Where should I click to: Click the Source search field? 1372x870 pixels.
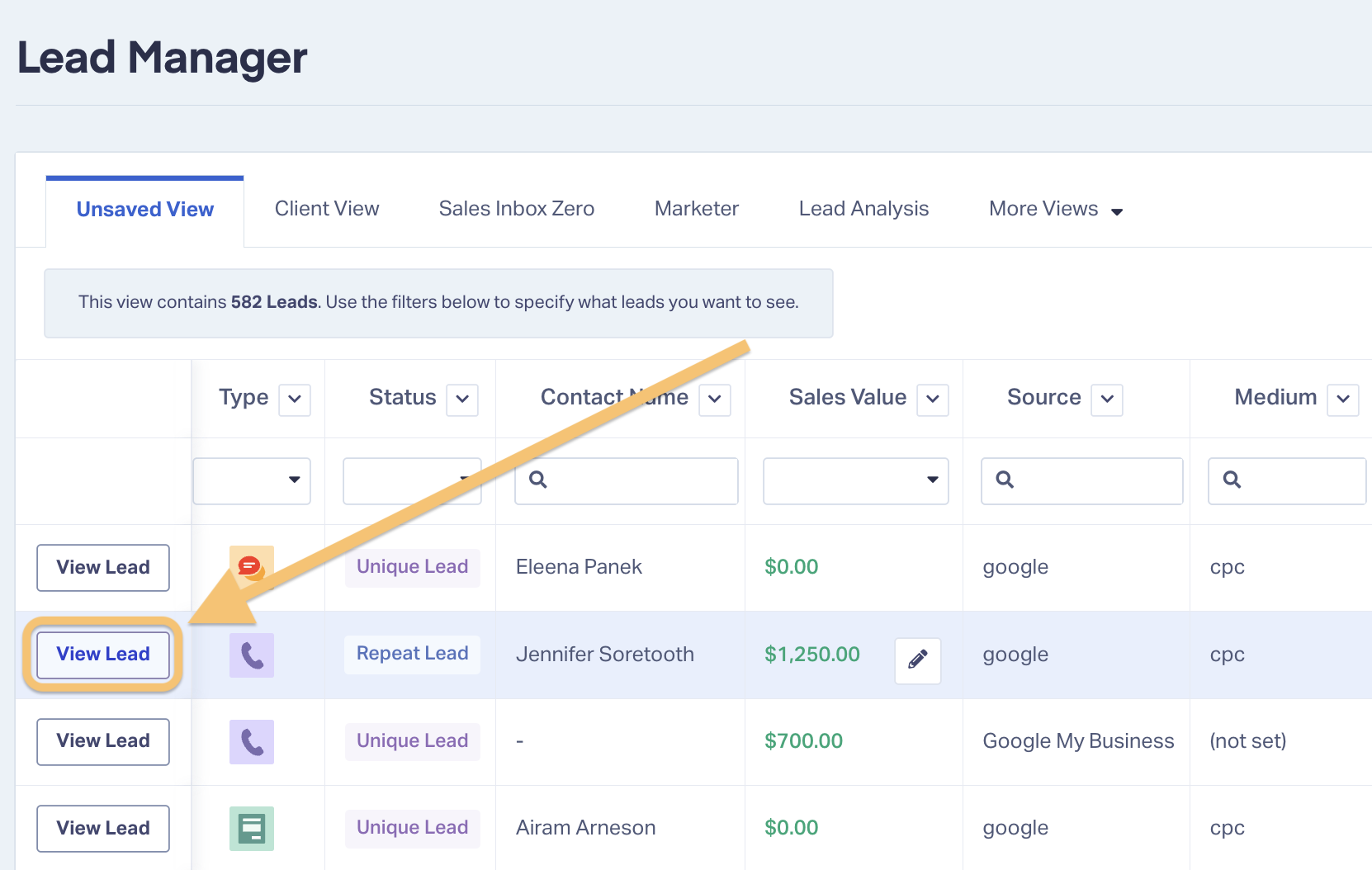click(x=1082, y=480)
